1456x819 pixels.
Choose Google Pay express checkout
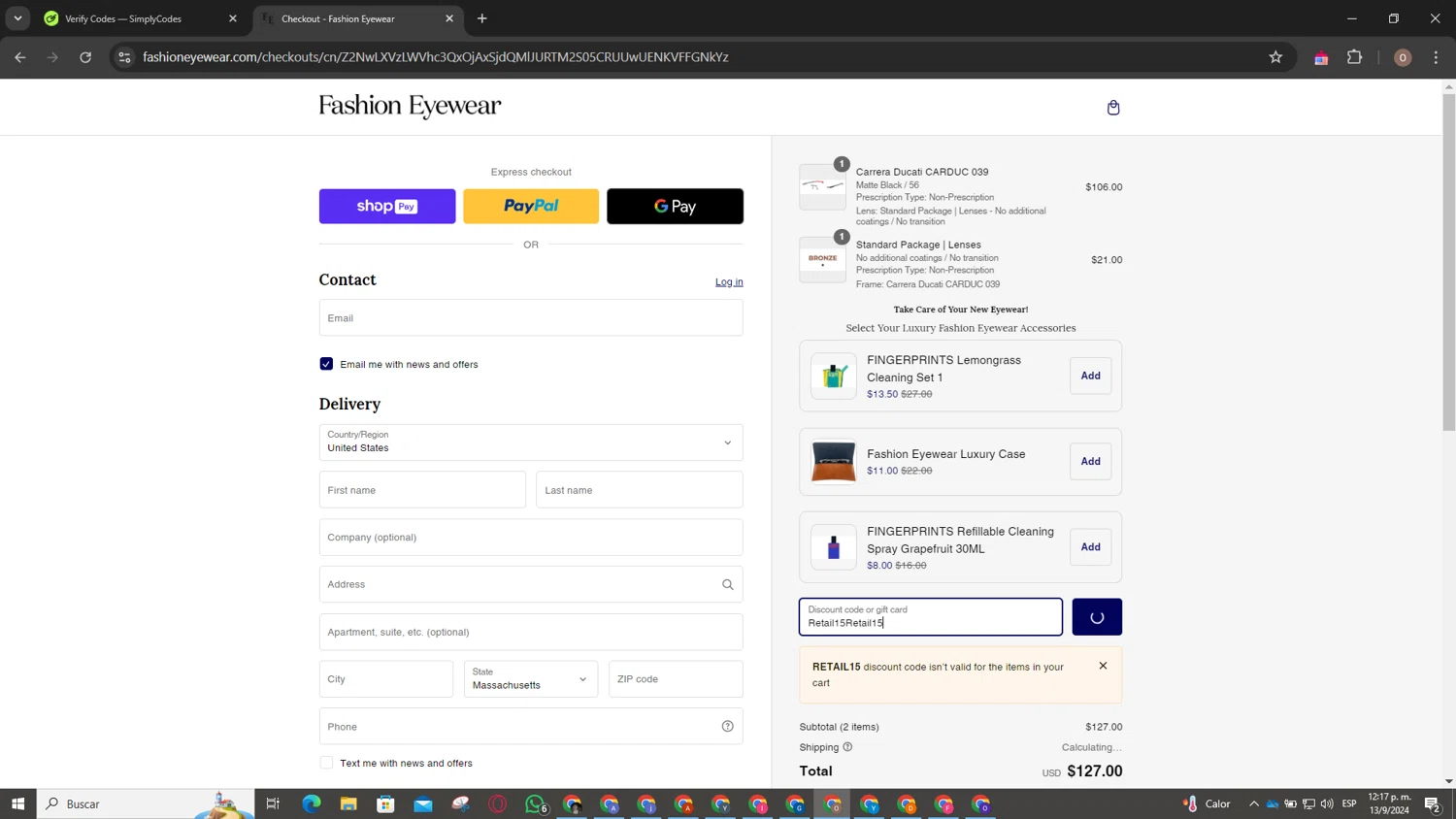(x=676, y=206)
